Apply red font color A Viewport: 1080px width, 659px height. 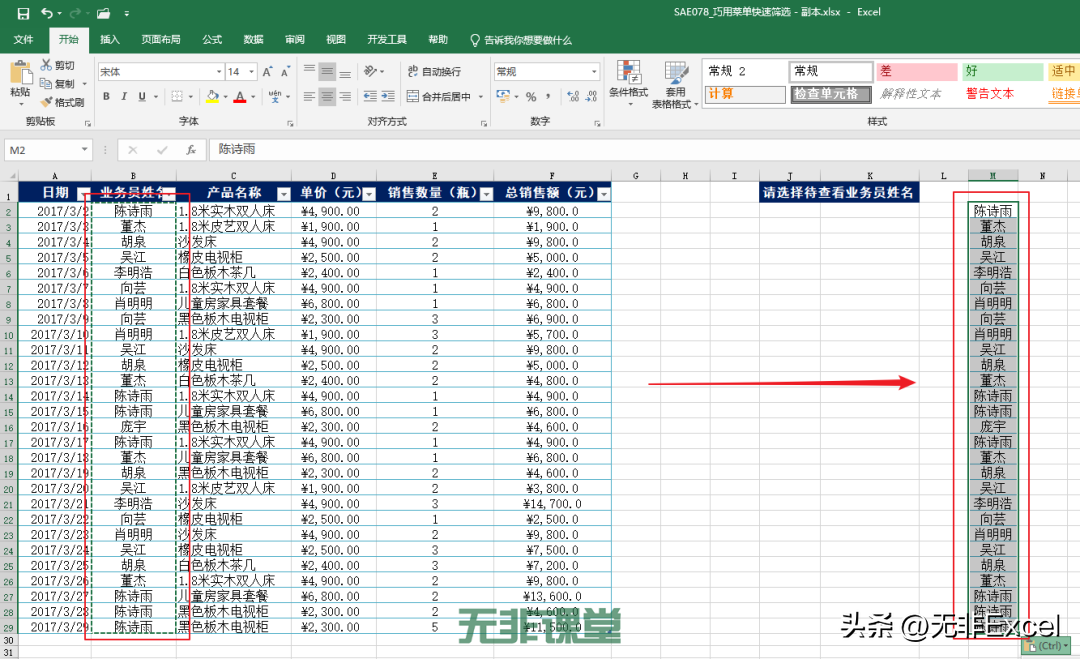click(240, 96)
